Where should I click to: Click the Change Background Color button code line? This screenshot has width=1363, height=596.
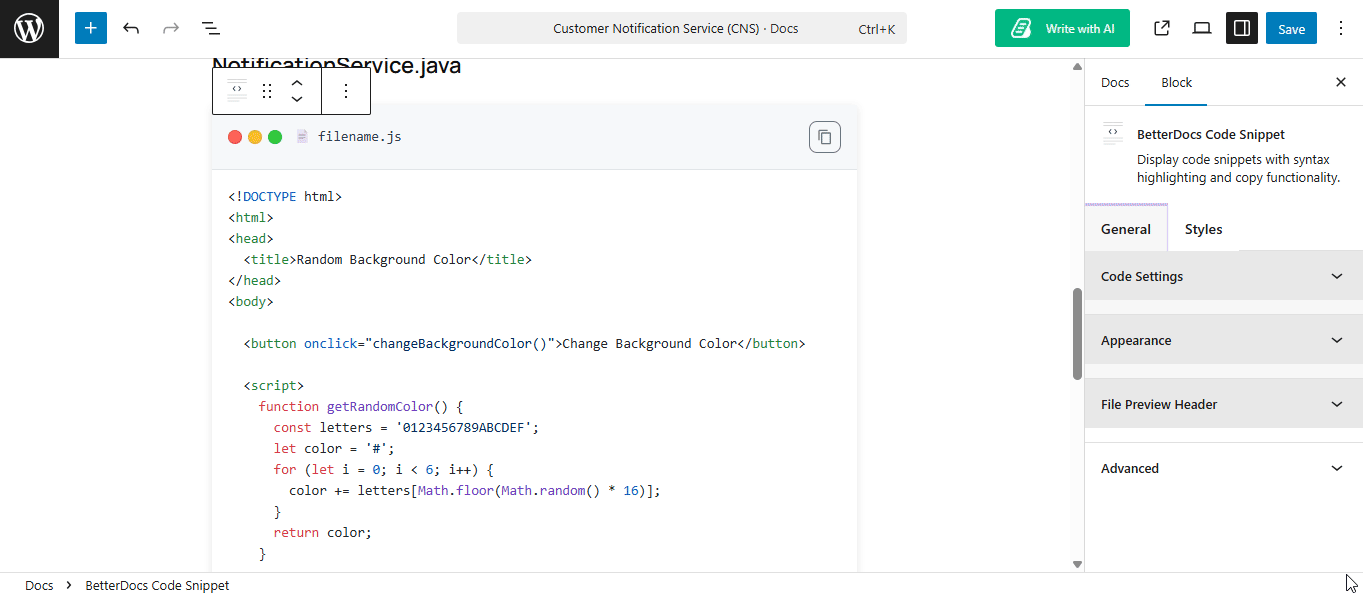524,343
